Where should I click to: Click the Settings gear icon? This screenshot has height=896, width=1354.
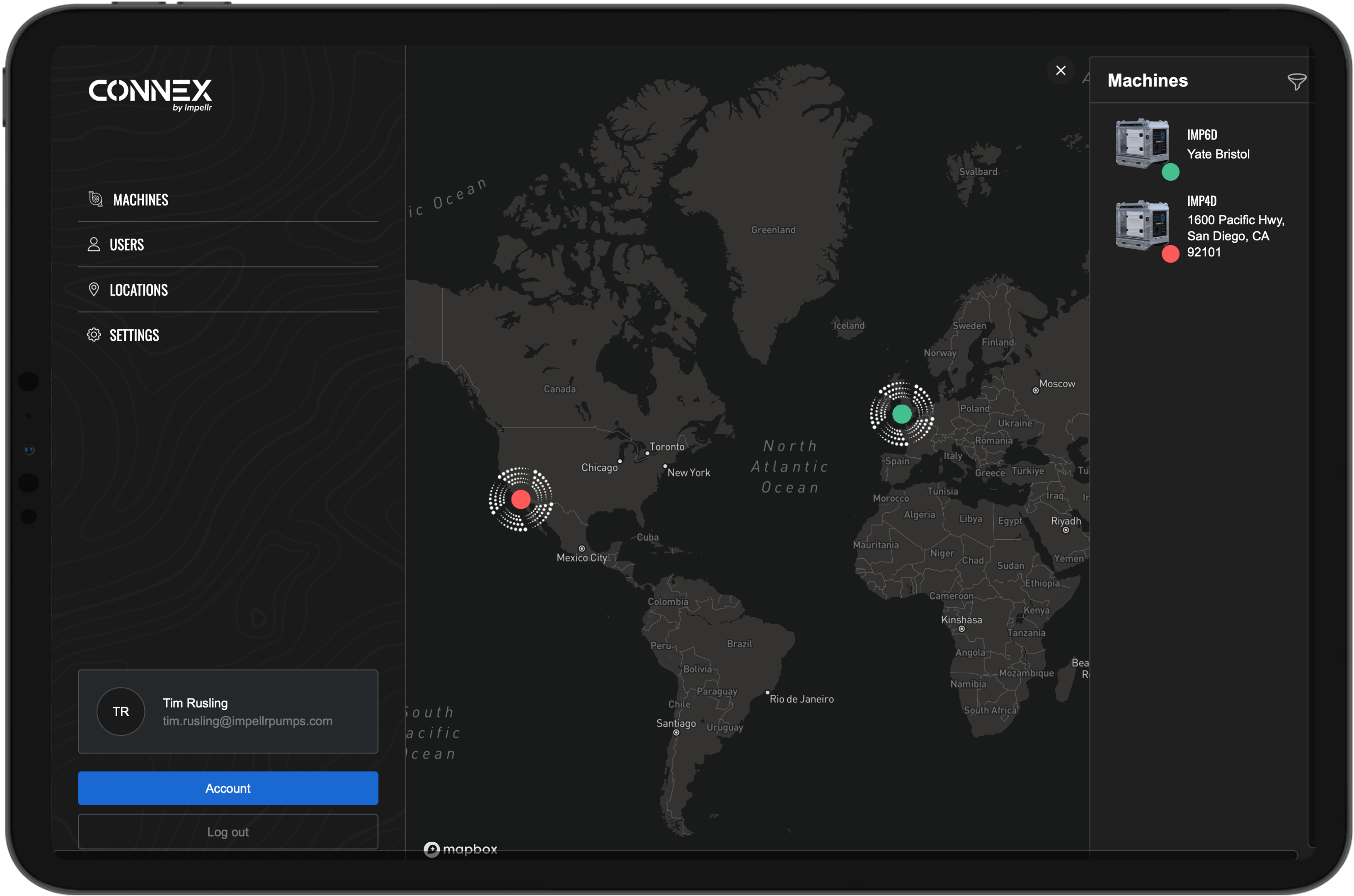94,335
